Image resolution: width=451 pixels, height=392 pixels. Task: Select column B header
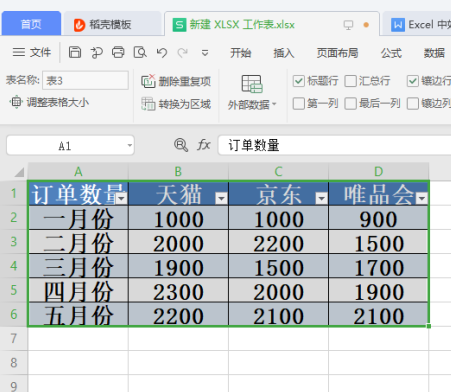point(178,172)
